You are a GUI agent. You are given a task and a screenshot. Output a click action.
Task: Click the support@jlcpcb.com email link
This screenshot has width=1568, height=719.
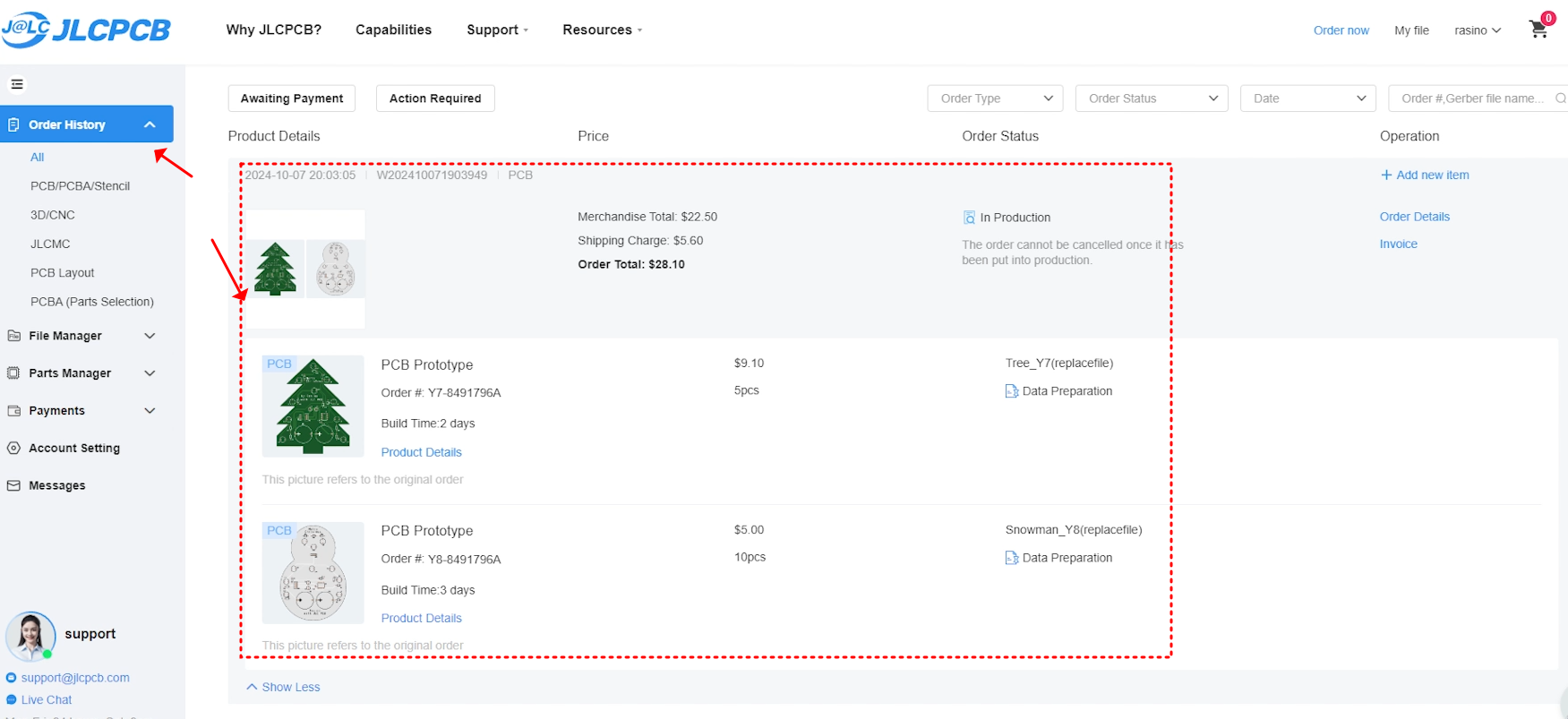tap(75, 678)
